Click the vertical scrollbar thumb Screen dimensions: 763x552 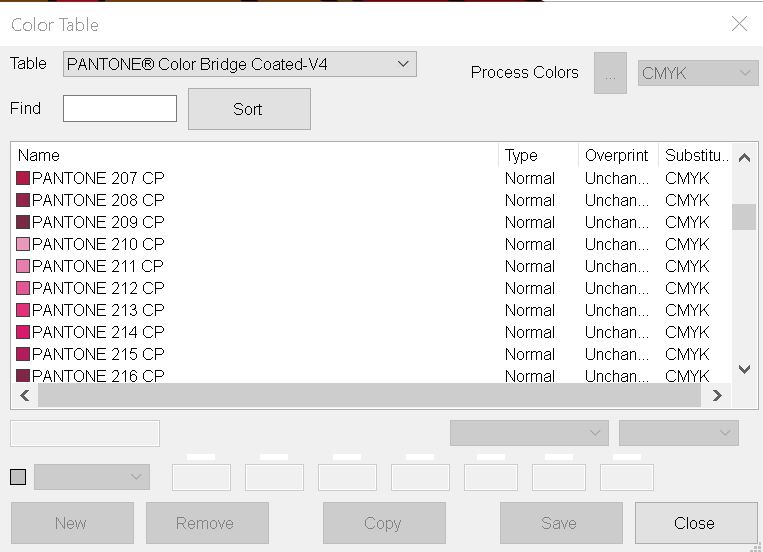tap(744, 217)
